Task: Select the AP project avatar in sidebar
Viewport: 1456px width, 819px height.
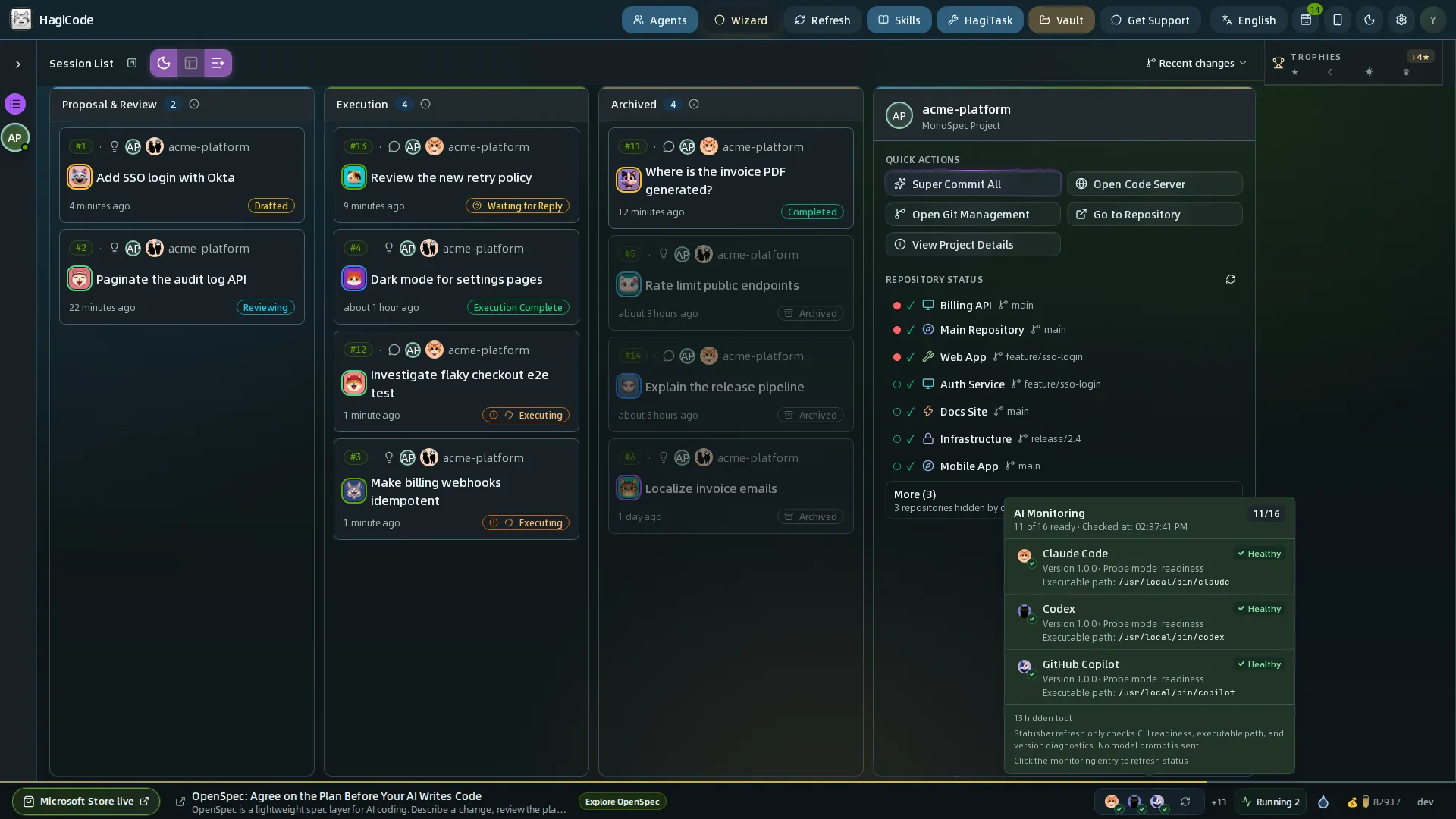Action: [15, 137]
